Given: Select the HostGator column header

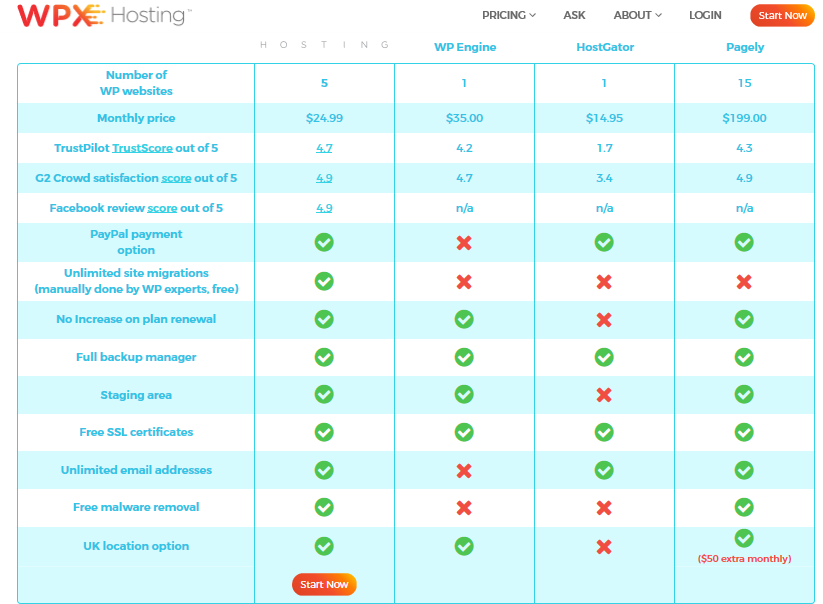Looking at the screenshot, I should (x=605, y=47).
